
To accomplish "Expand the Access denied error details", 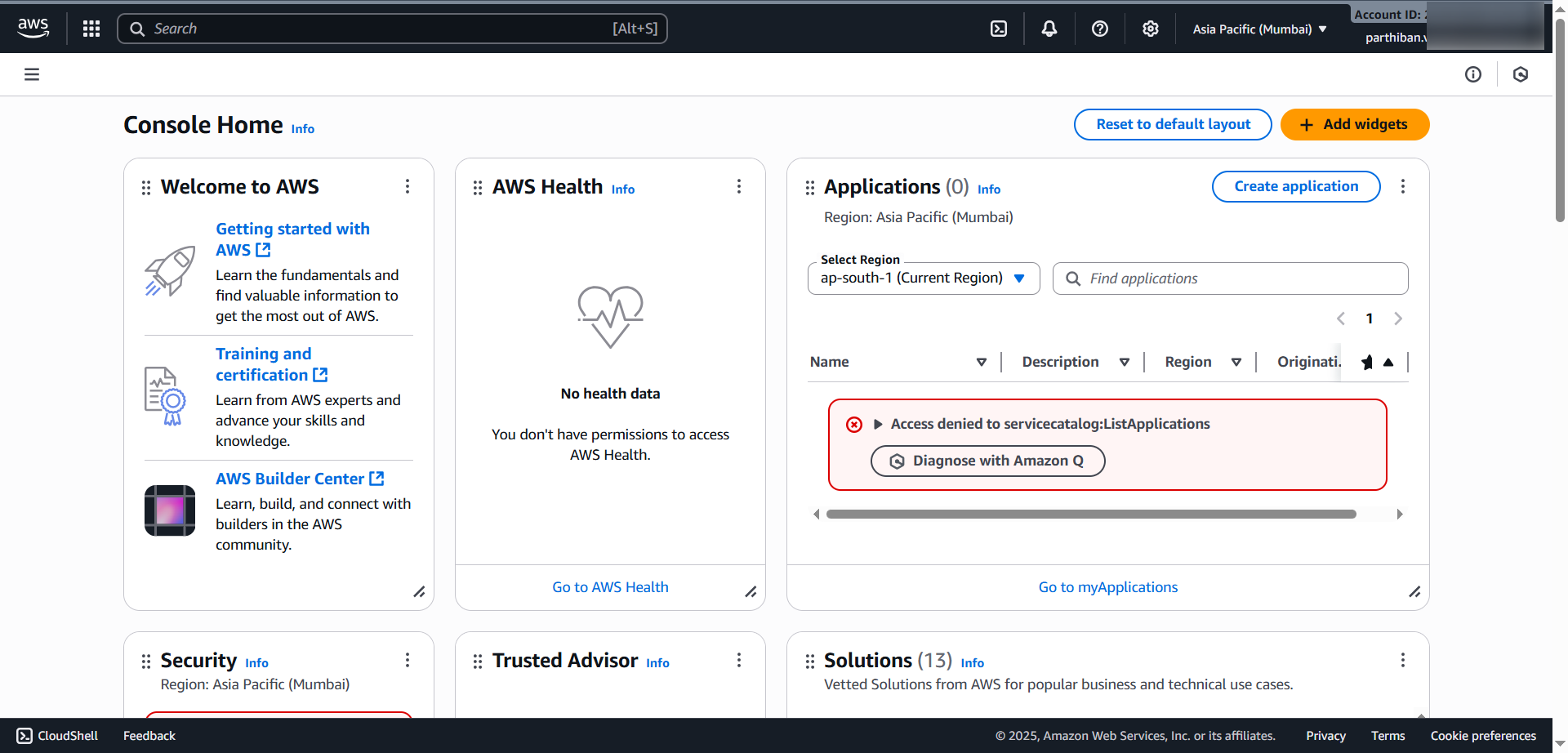I will (879, 424).
